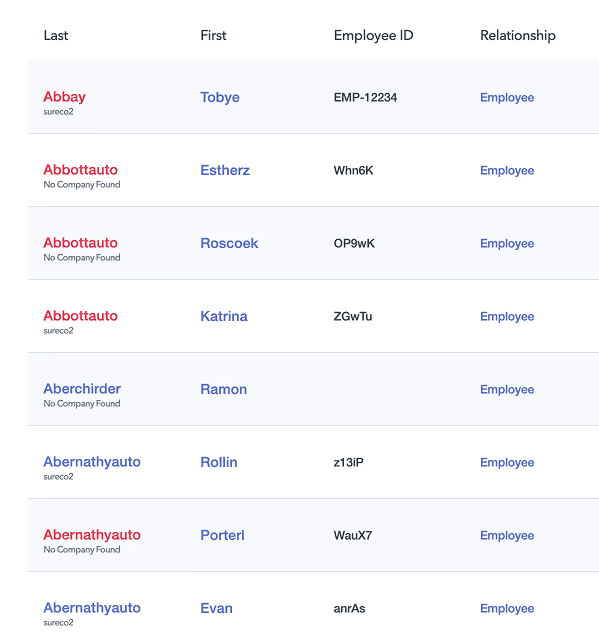
Task: Sort by the First column header
Action: (213, 35)
